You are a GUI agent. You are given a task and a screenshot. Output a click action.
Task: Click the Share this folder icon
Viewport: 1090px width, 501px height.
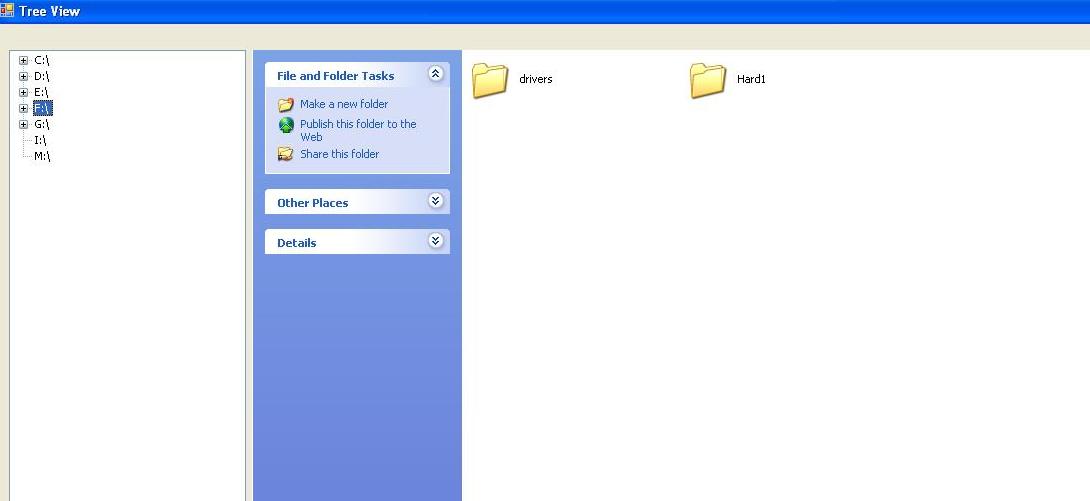(286, 154)
